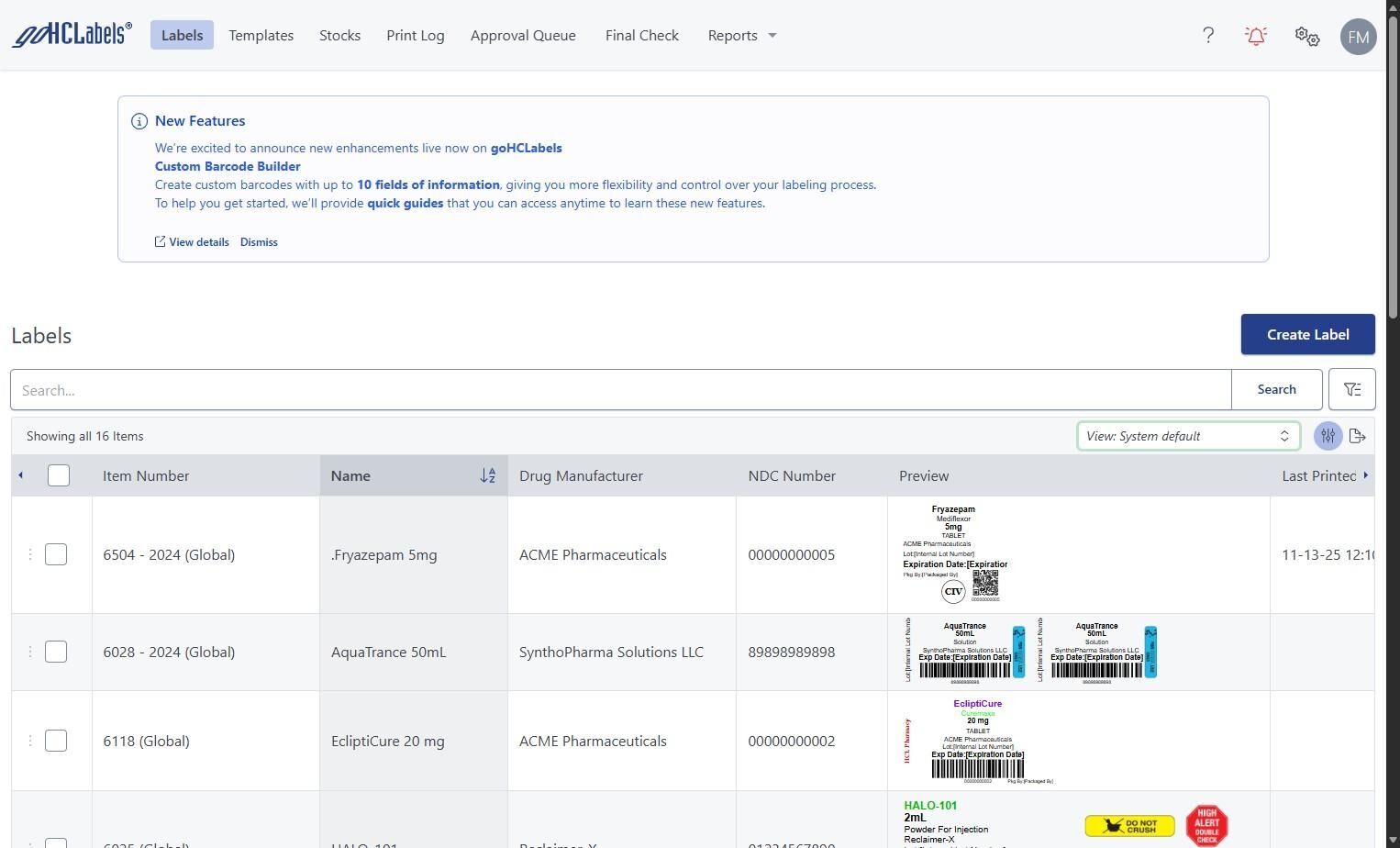Click NDC number 00000000002
The width and height of the screenshot is (1400, 848).
(791, 741)
